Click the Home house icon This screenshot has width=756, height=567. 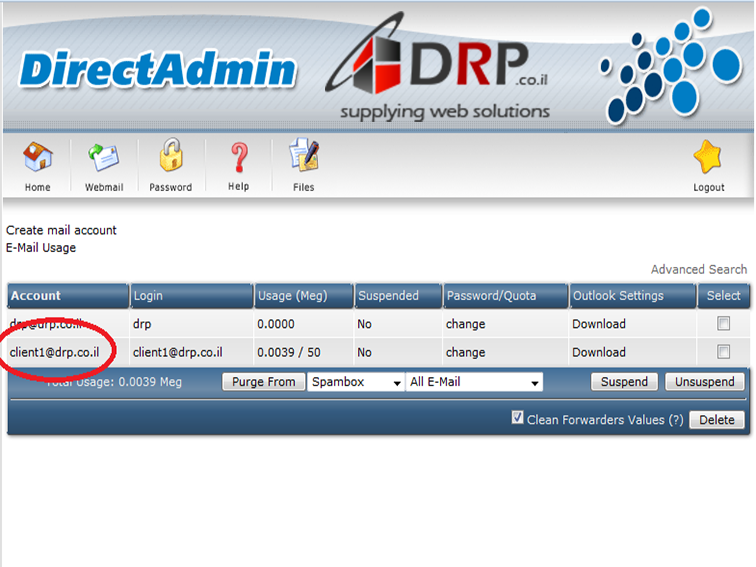click(x=37, y=158)
